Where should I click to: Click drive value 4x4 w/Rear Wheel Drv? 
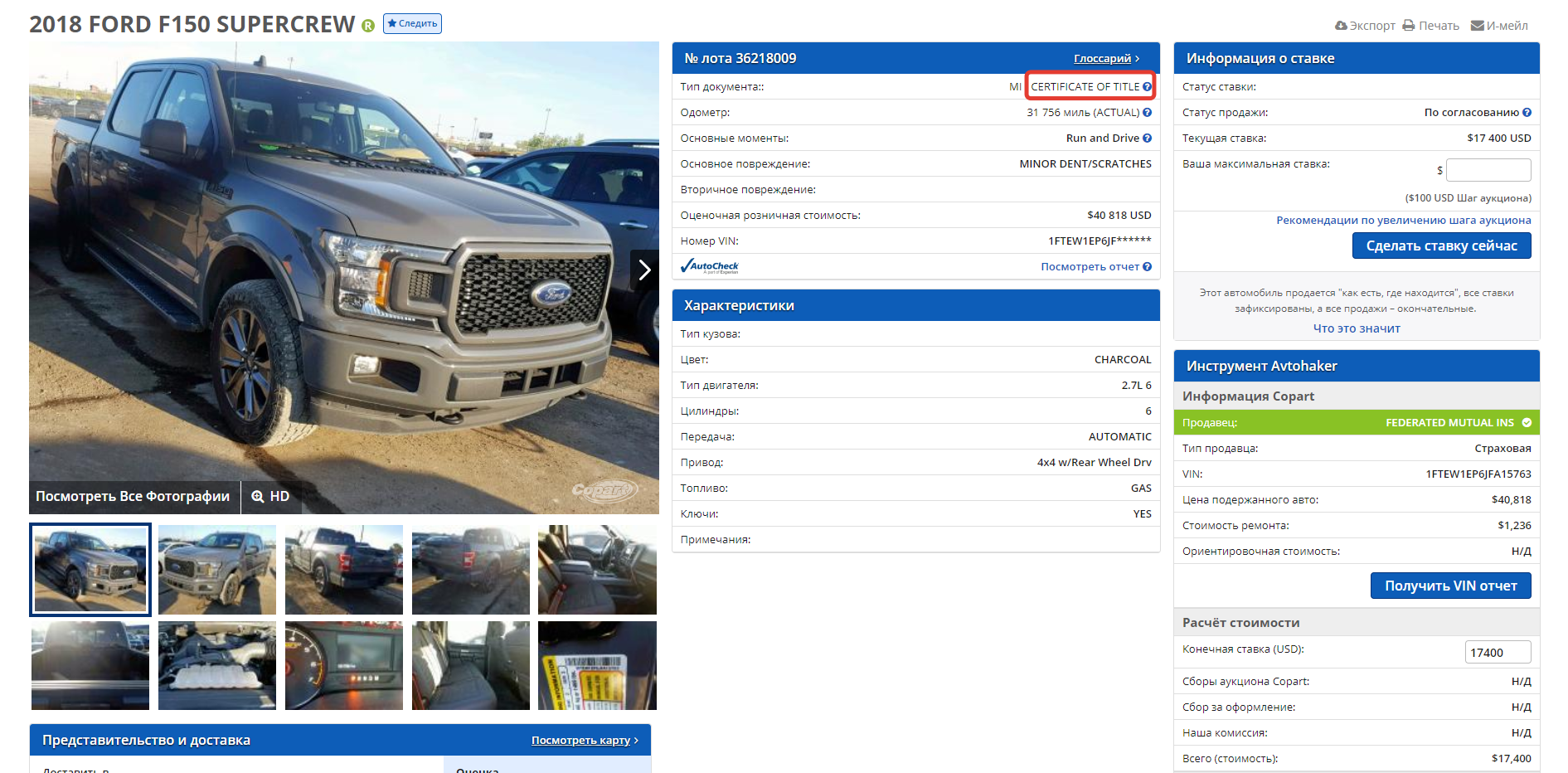click(1094, 462)
